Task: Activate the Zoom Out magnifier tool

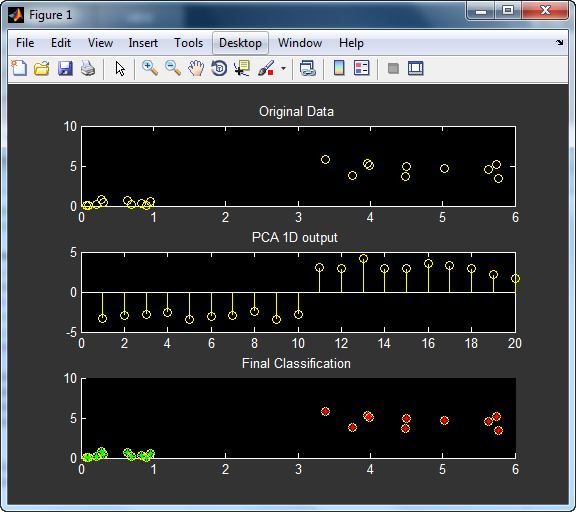Action: (x=173, y=68)
